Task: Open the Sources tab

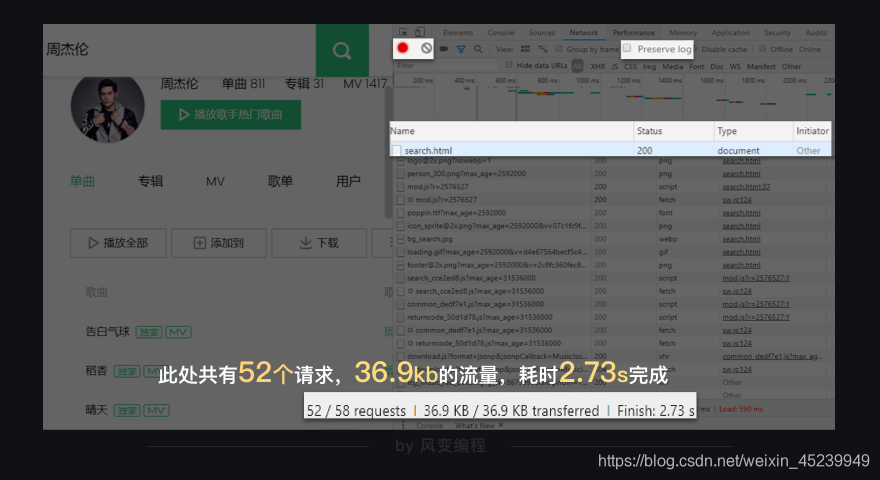Action: 542,33
